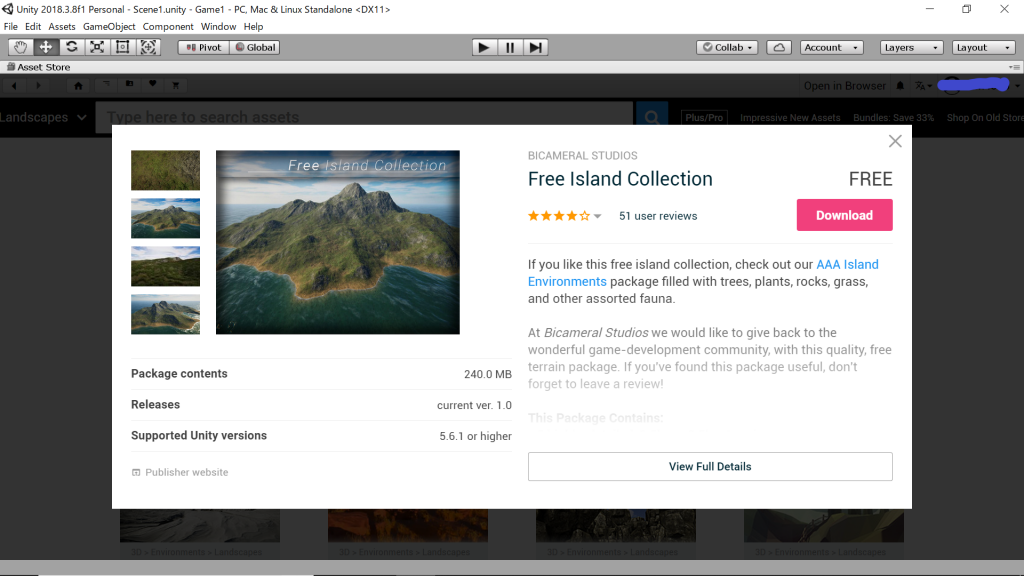Start Play mode
1024x576 pixels.
coord(484,47)
